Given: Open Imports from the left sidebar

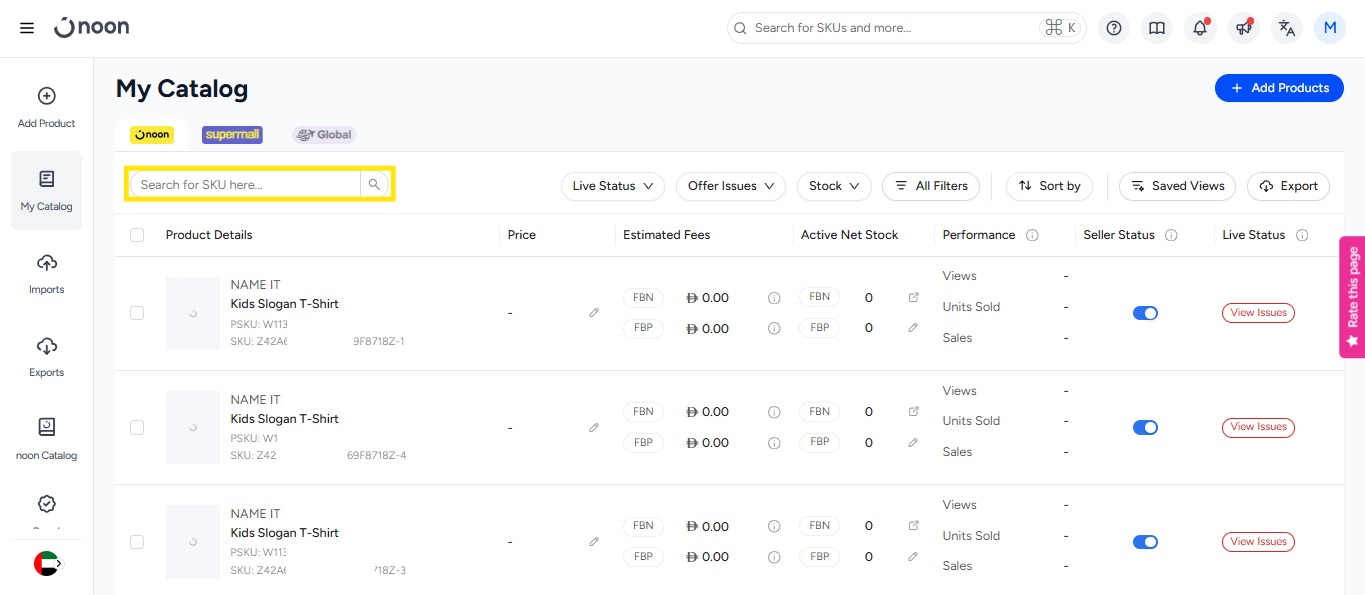Looking at the screenshot, I should [x=46, y=274].
